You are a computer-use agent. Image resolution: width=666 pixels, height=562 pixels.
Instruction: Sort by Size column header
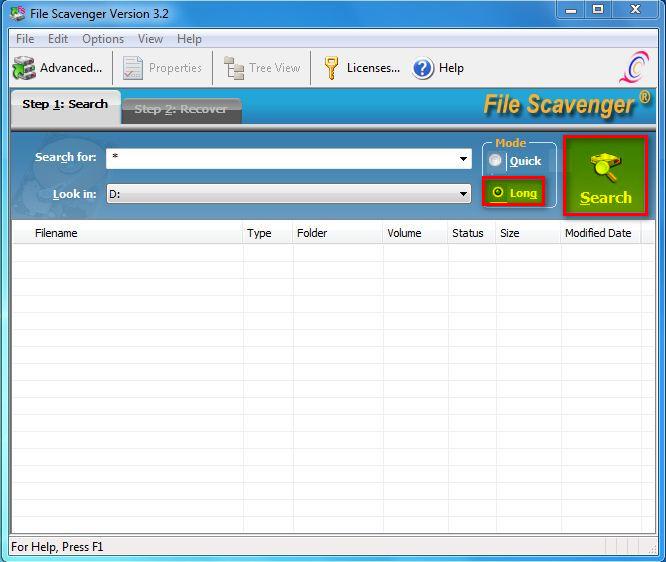coord(528,233)
